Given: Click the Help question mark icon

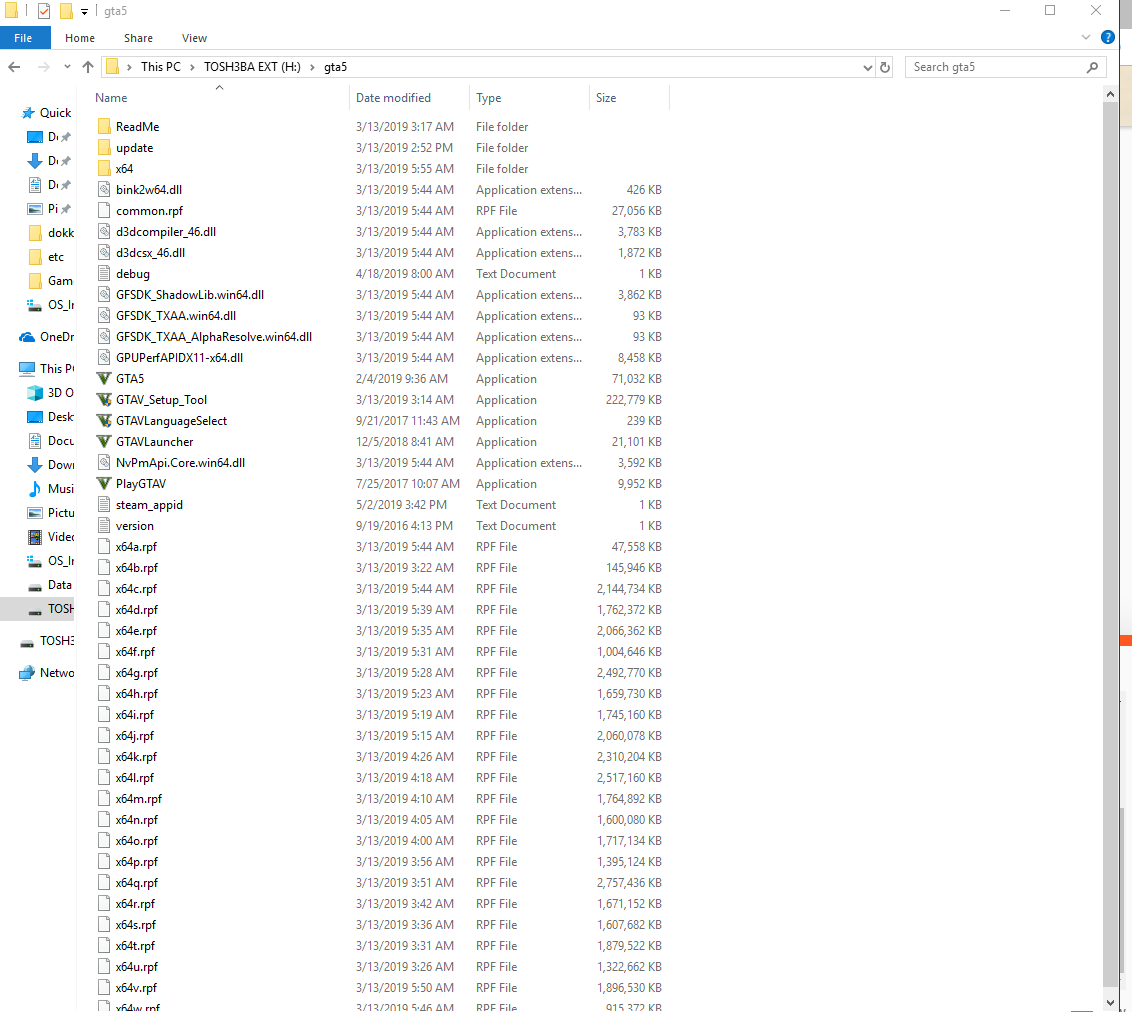Looking at the screenshot, I should pyautogui.click(x=1107, y=38).
